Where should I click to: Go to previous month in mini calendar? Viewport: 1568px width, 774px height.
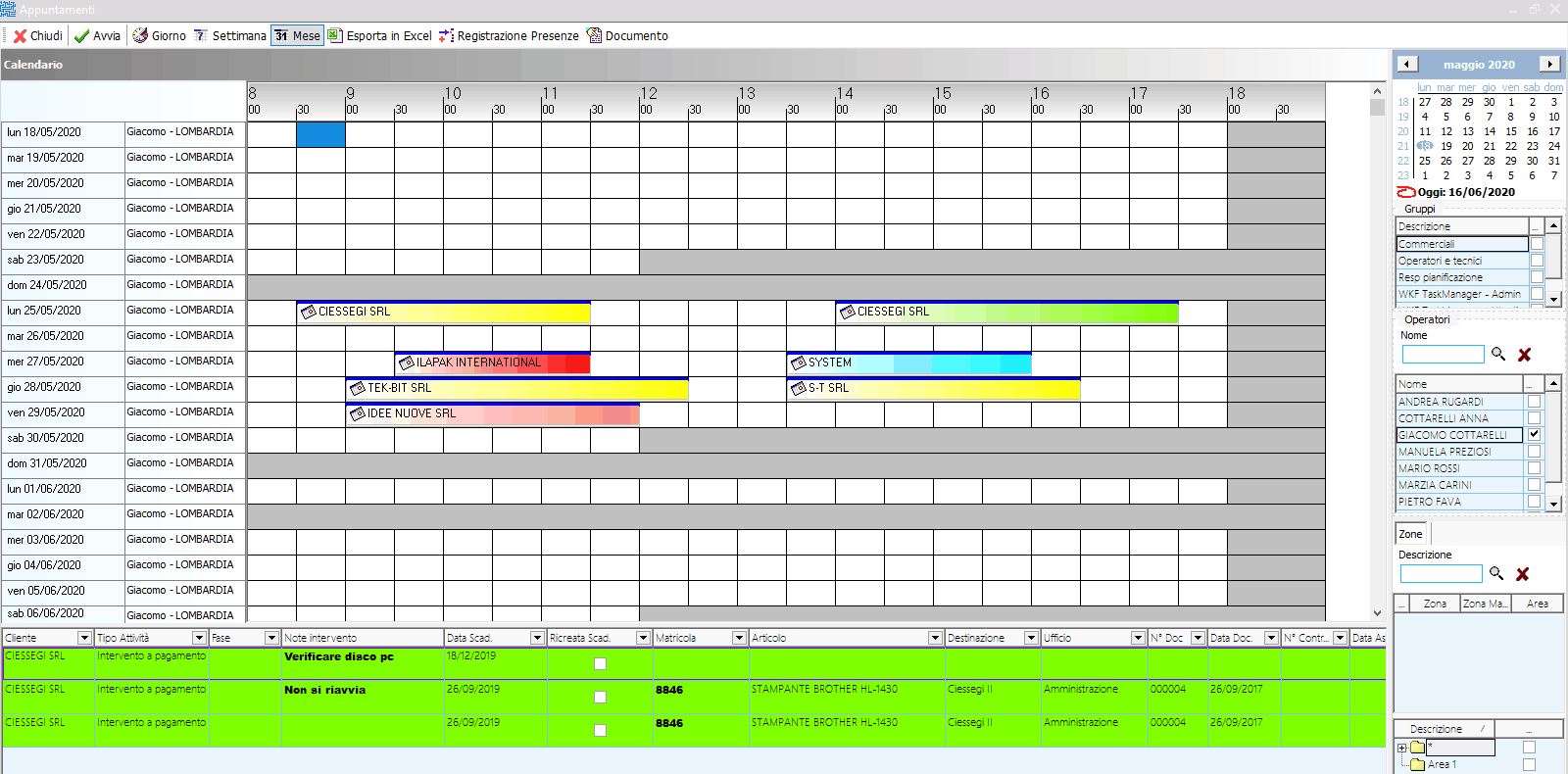click(x=1407, y=64)
